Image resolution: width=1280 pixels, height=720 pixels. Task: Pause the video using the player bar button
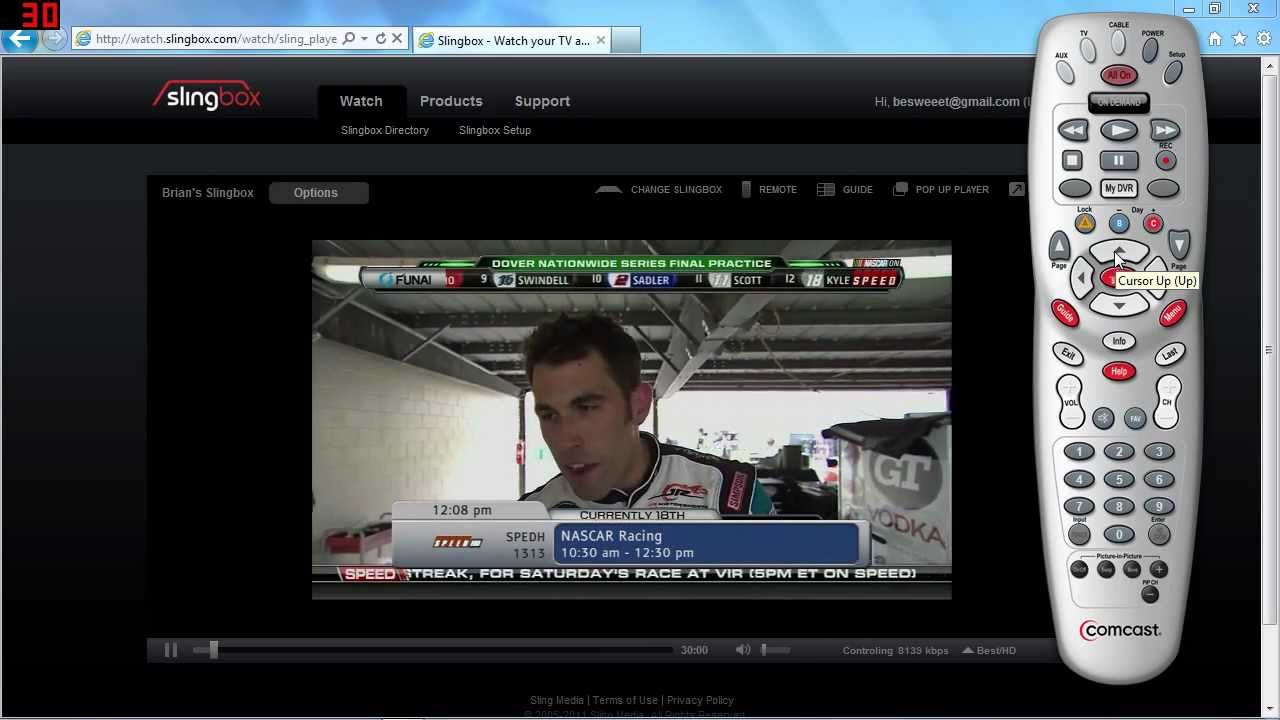coord(171,650)
